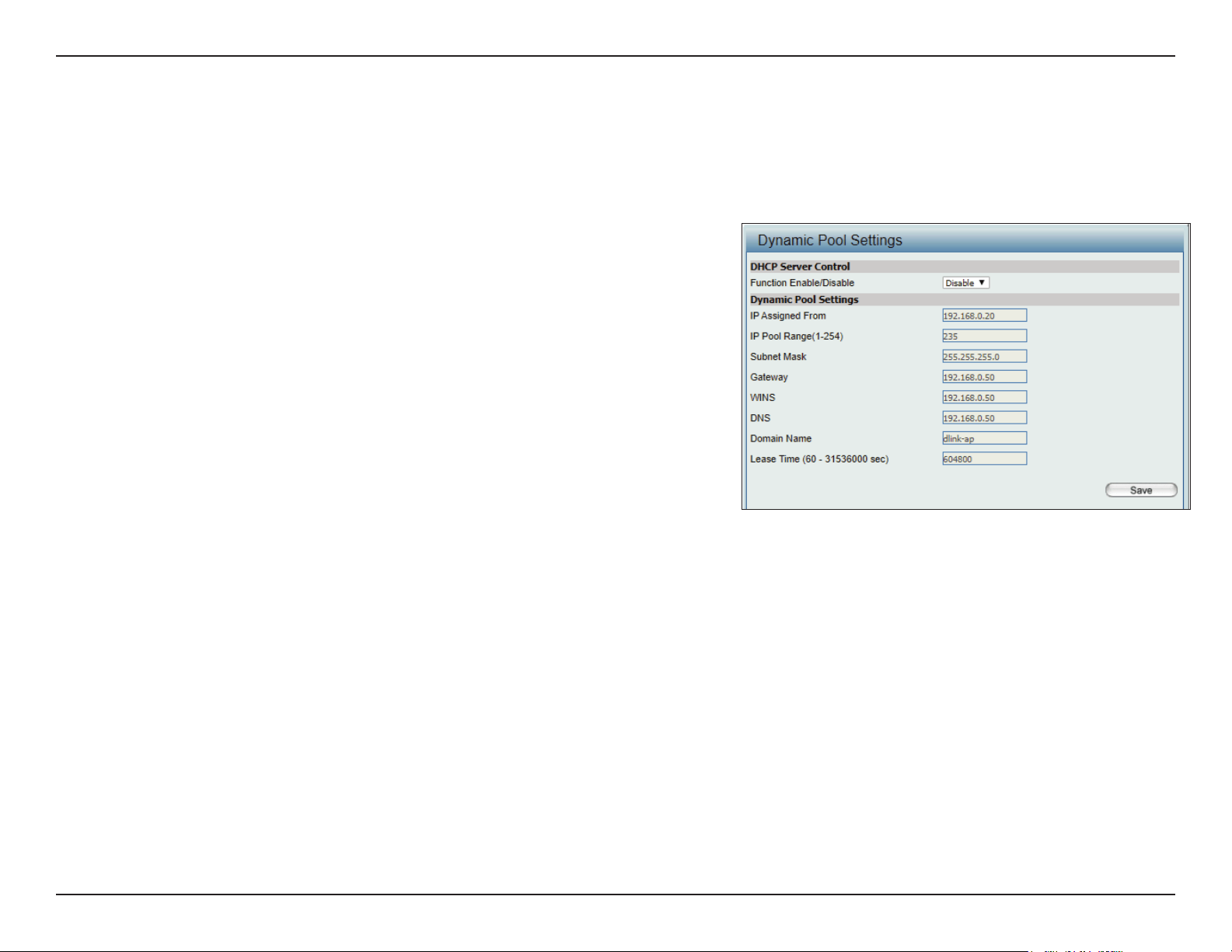Click the bold 'Dynamic Pool Settings' section header

804,299
